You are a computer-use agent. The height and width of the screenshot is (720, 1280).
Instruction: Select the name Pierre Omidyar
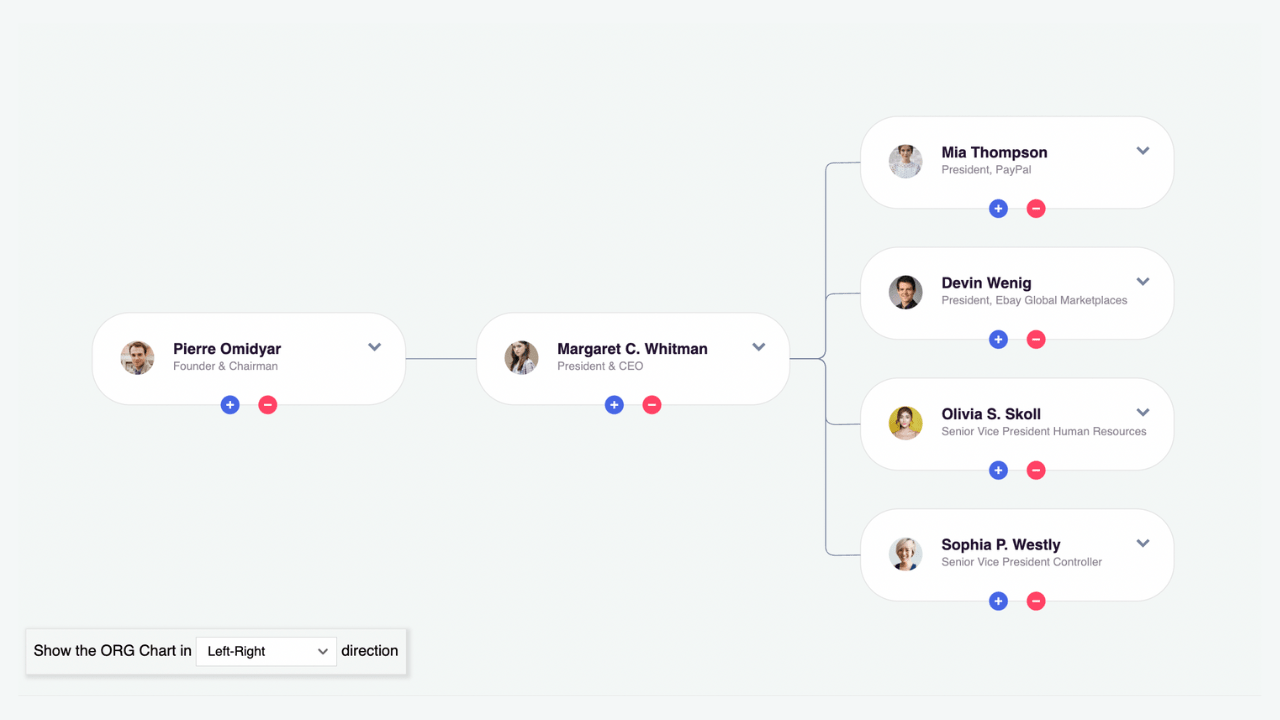tap(227, 349)
